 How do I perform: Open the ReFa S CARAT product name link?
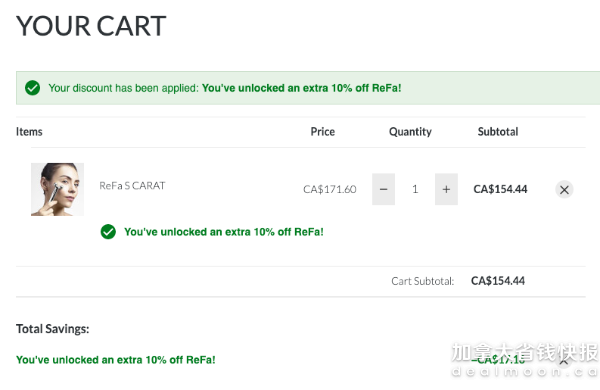click(132, 186)
